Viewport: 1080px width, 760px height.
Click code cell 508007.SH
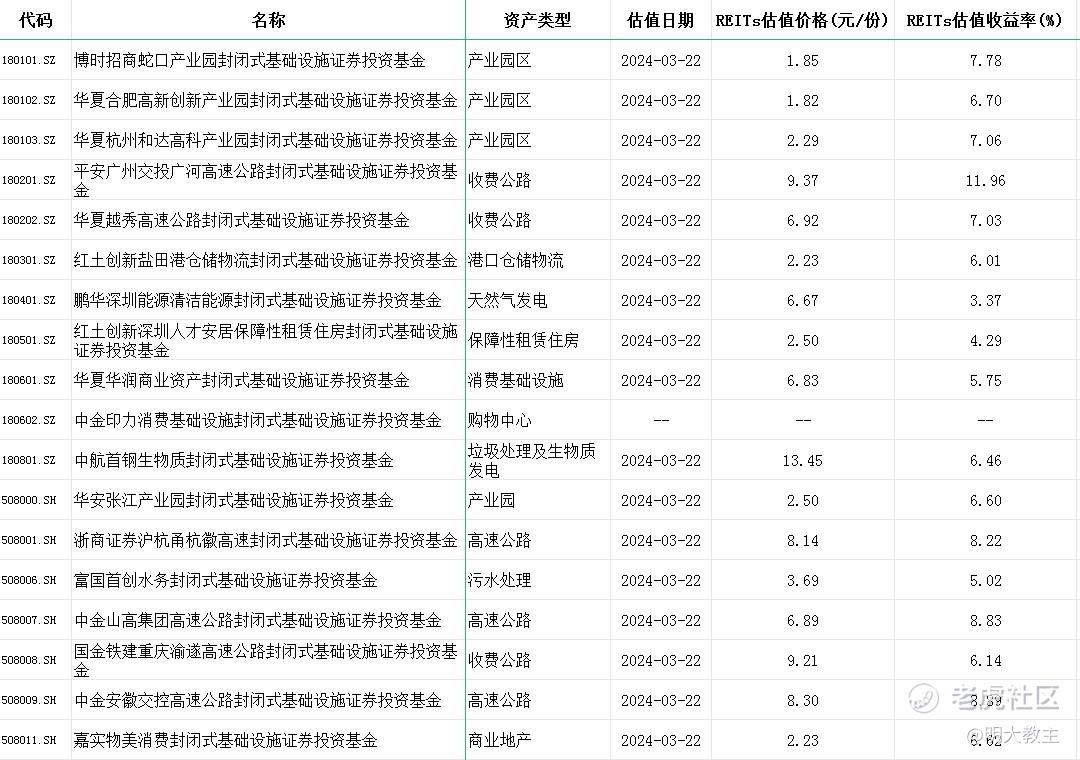tap(28, 619)
